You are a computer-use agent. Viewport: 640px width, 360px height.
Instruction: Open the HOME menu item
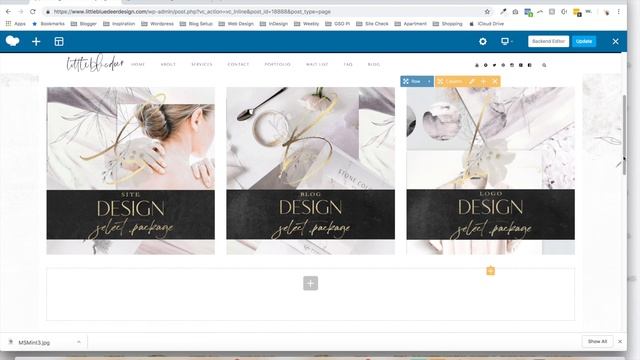(x=138, y=64)
